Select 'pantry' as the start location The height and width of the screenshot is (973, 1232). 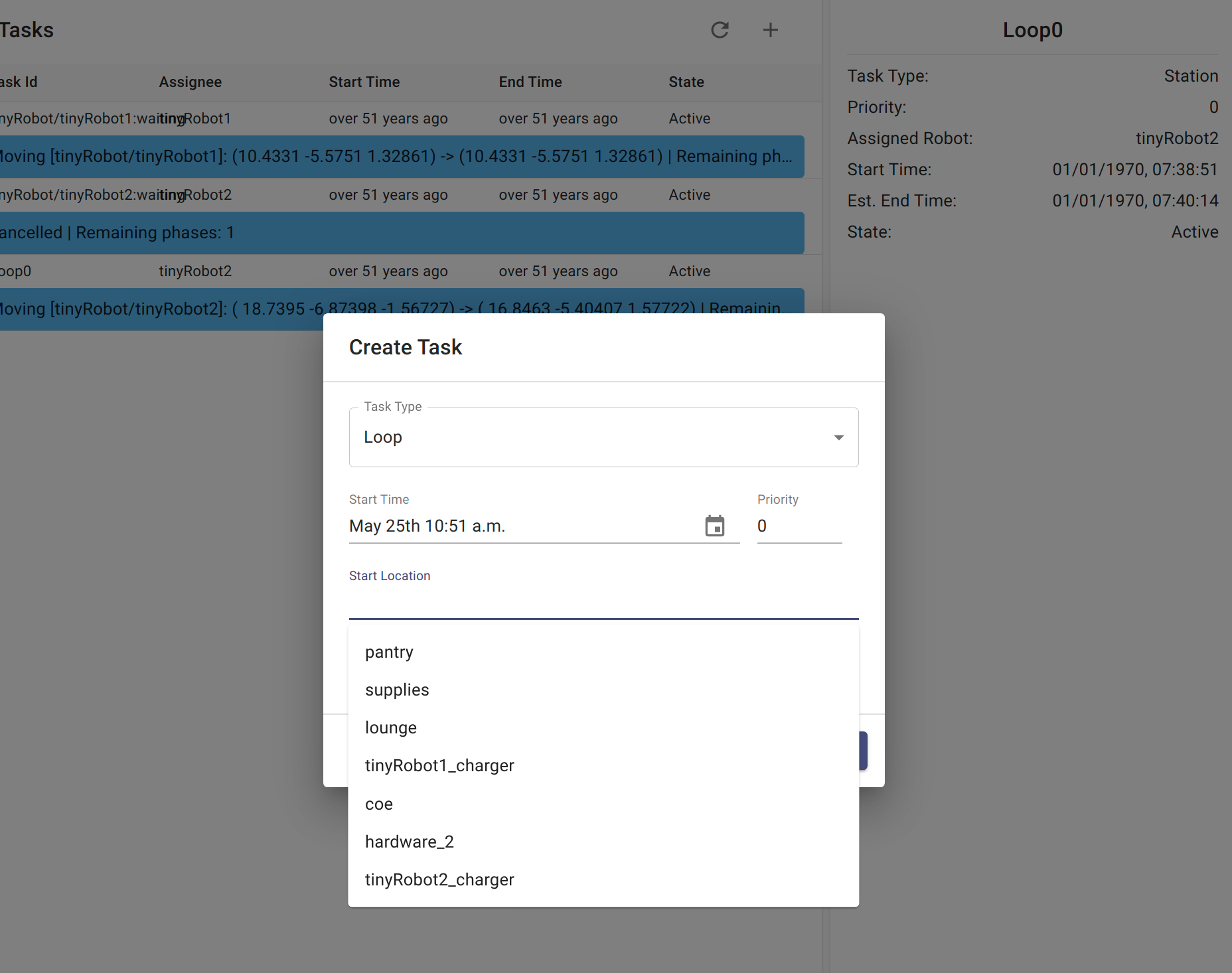(389, 652)
